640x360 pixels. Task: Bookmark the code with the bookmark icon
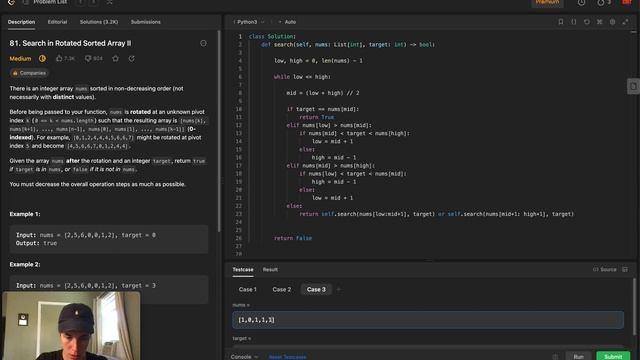pyautogui.click(x=561, y=22)
